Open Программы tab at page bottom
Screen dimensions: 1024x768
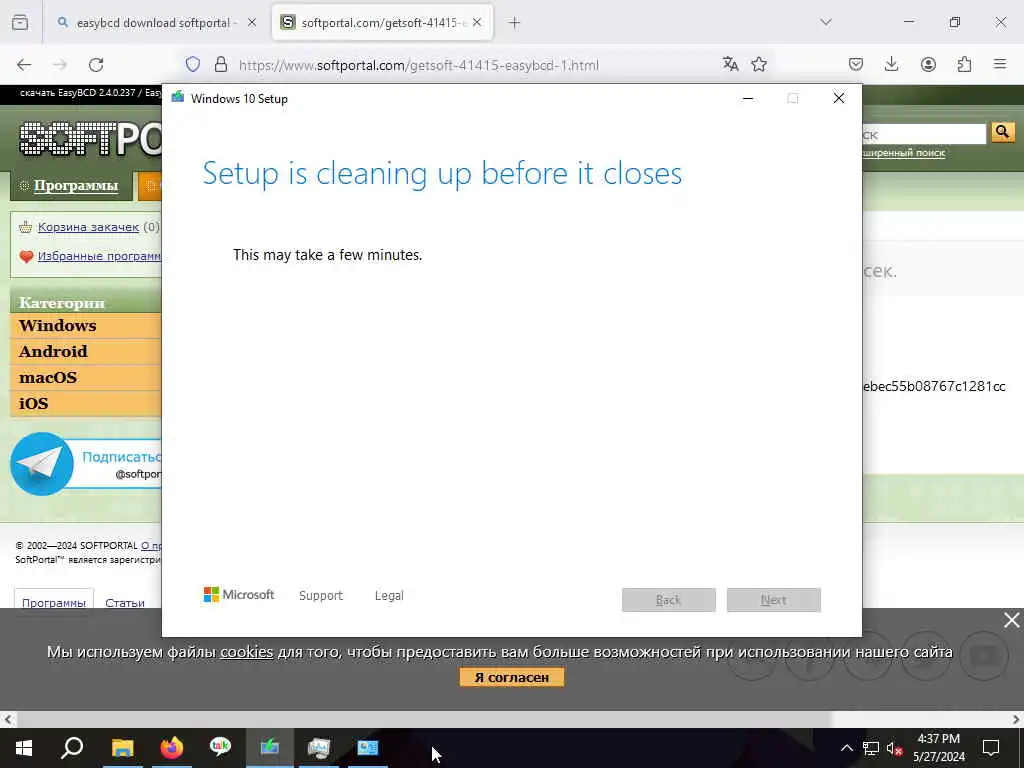pos(54,602)
